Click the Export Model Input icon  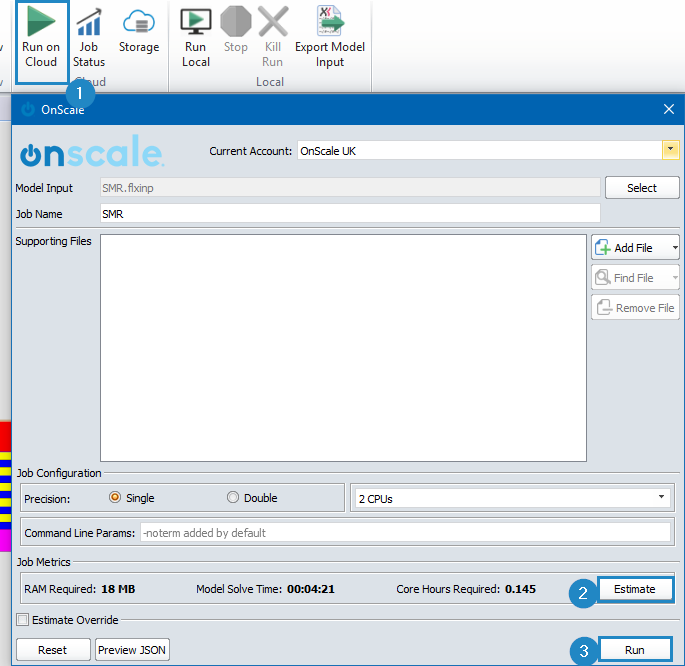tap(330, 38)
